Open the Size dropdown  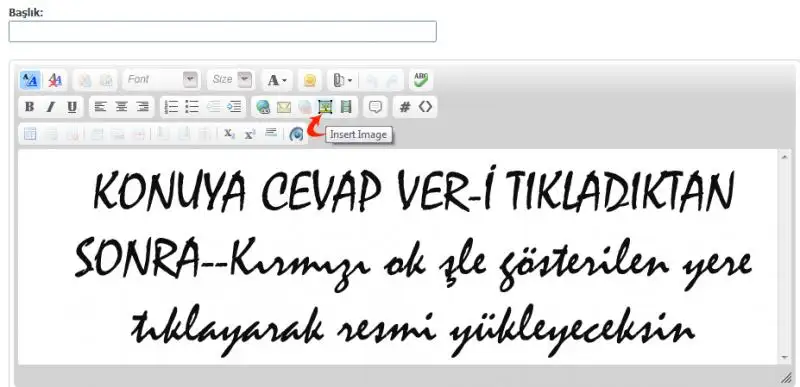(231, 79)
